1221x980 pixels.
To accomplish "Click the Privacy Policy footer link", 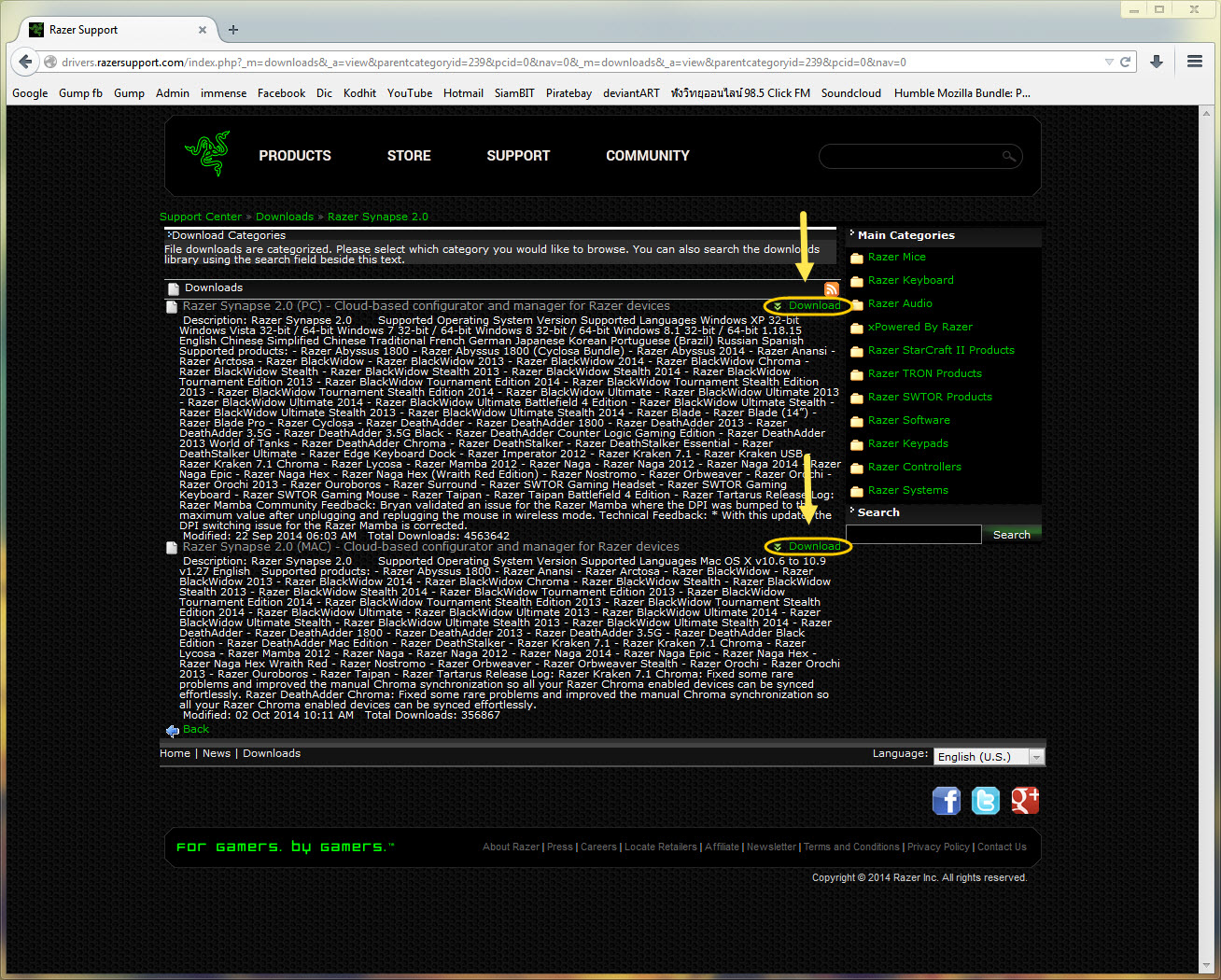I will [938, 847].
